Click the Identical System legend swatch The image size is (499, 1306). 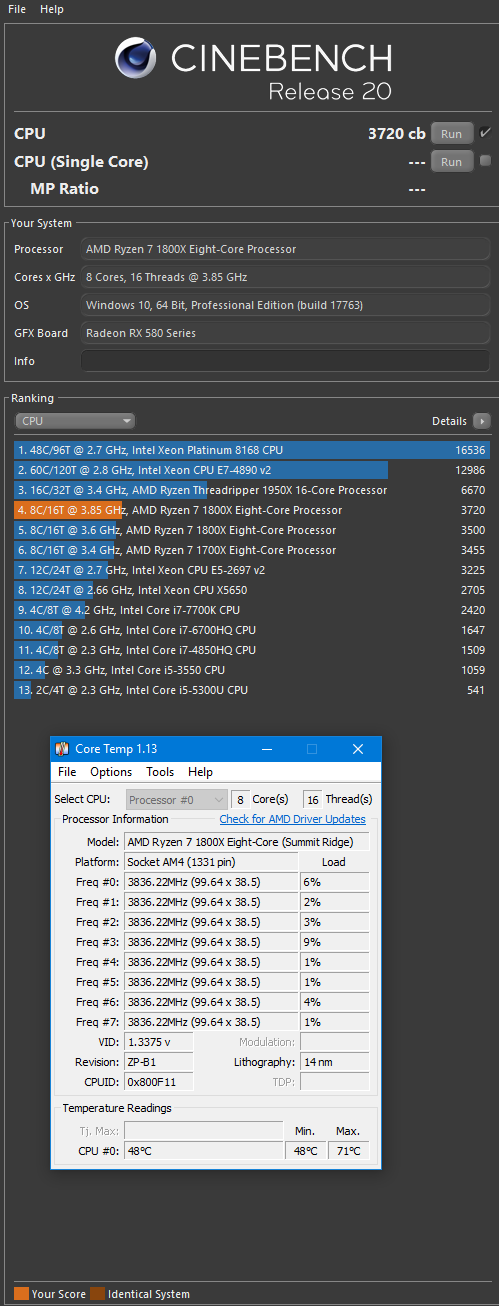pyautogui.click(x=97, y=1294)
